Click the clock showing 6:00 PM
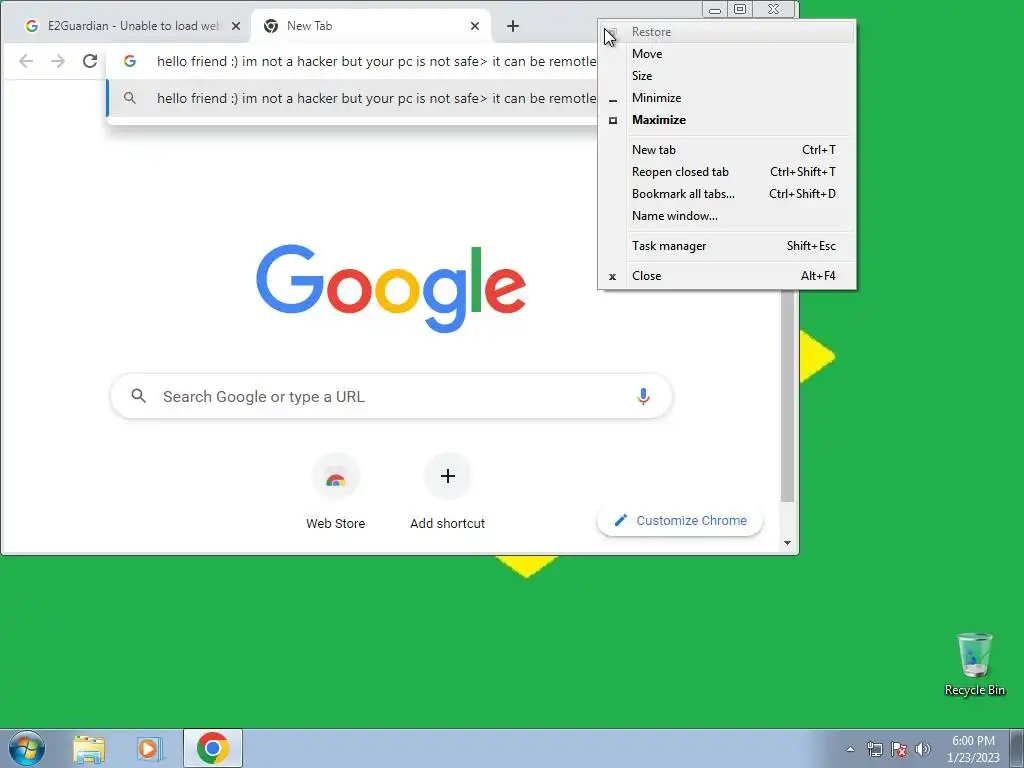Viewport: 1024px width, 768px height. click(x=973, y=749)
